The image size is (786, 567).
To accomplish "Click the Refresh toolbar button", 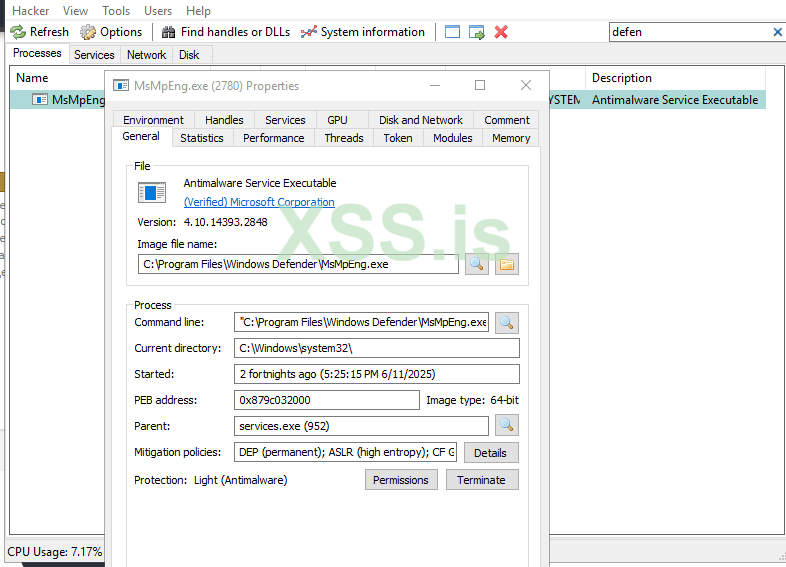I will tap(40, 32).
